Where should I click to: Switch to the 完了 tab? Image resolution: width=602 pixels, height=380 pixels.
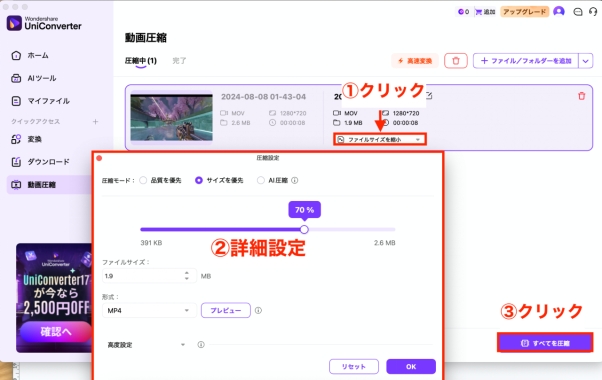coord(179,61)
